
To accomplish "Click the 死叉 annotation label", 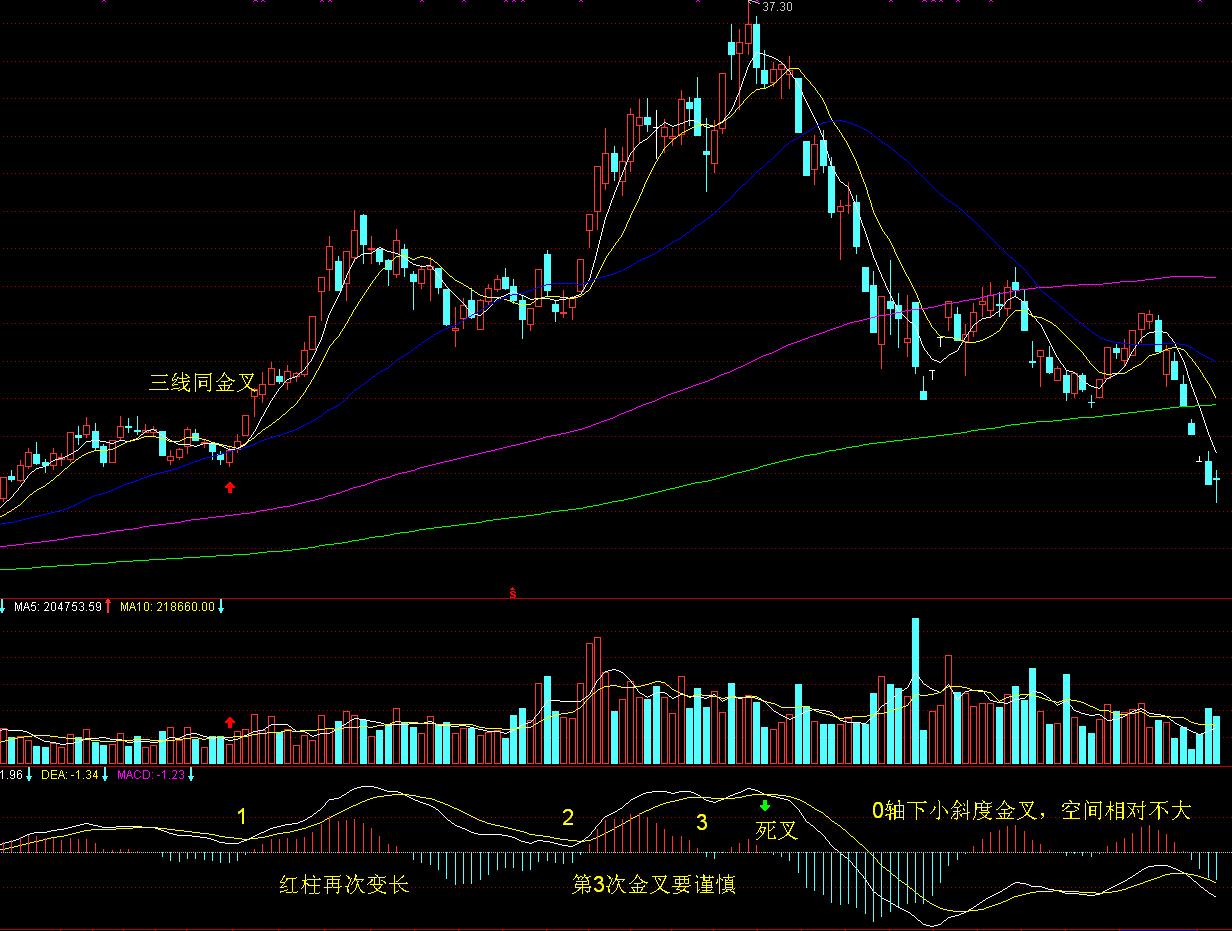I will click(776, 830).
